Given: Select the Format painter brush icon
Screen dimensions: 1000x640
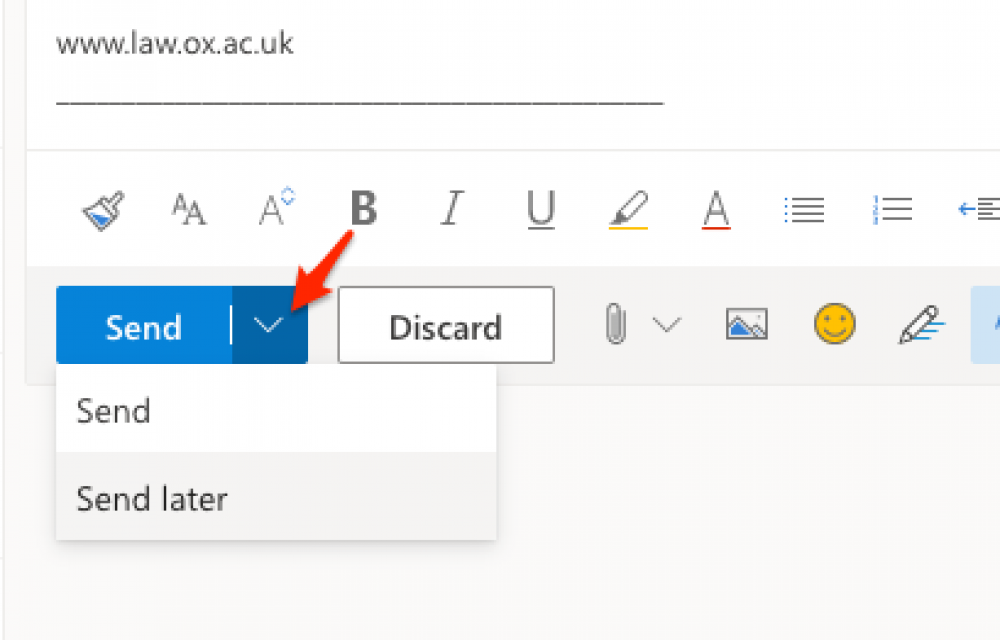Looking at the screenshot, I should click(x=103, y=210).
